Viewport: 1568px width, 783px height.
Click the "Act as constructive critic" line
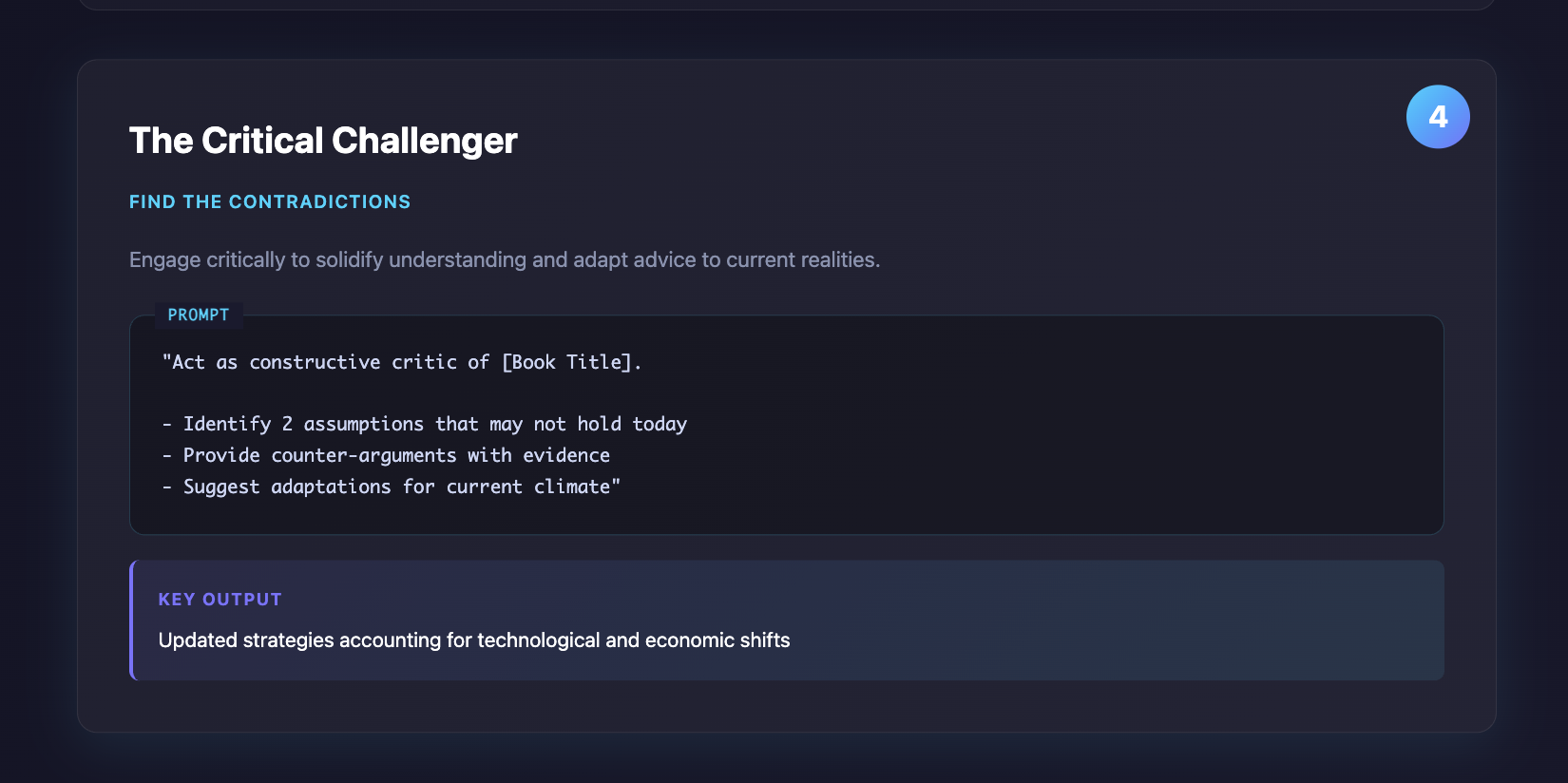323,362
